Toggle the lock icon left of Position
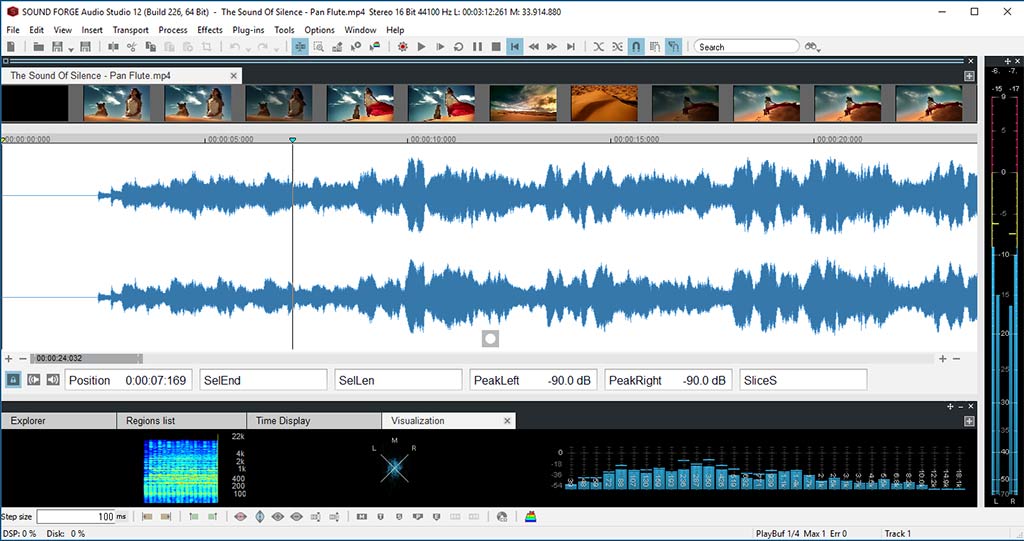Viewport: 1024px width, 541px height. (x=13, y=380)
